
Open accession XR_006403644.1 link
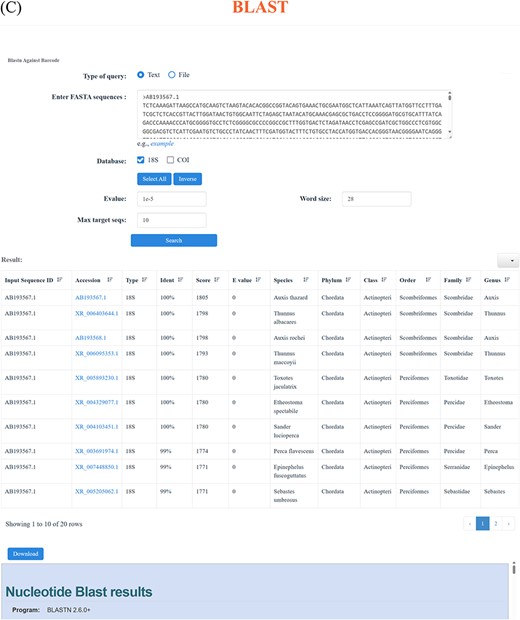coord(96,313)
